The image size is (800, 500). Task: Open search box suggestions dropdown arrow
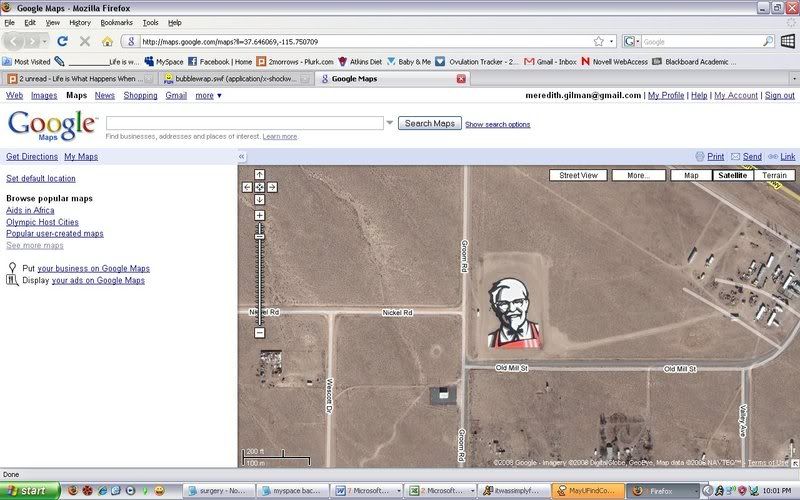click(390, 123)
